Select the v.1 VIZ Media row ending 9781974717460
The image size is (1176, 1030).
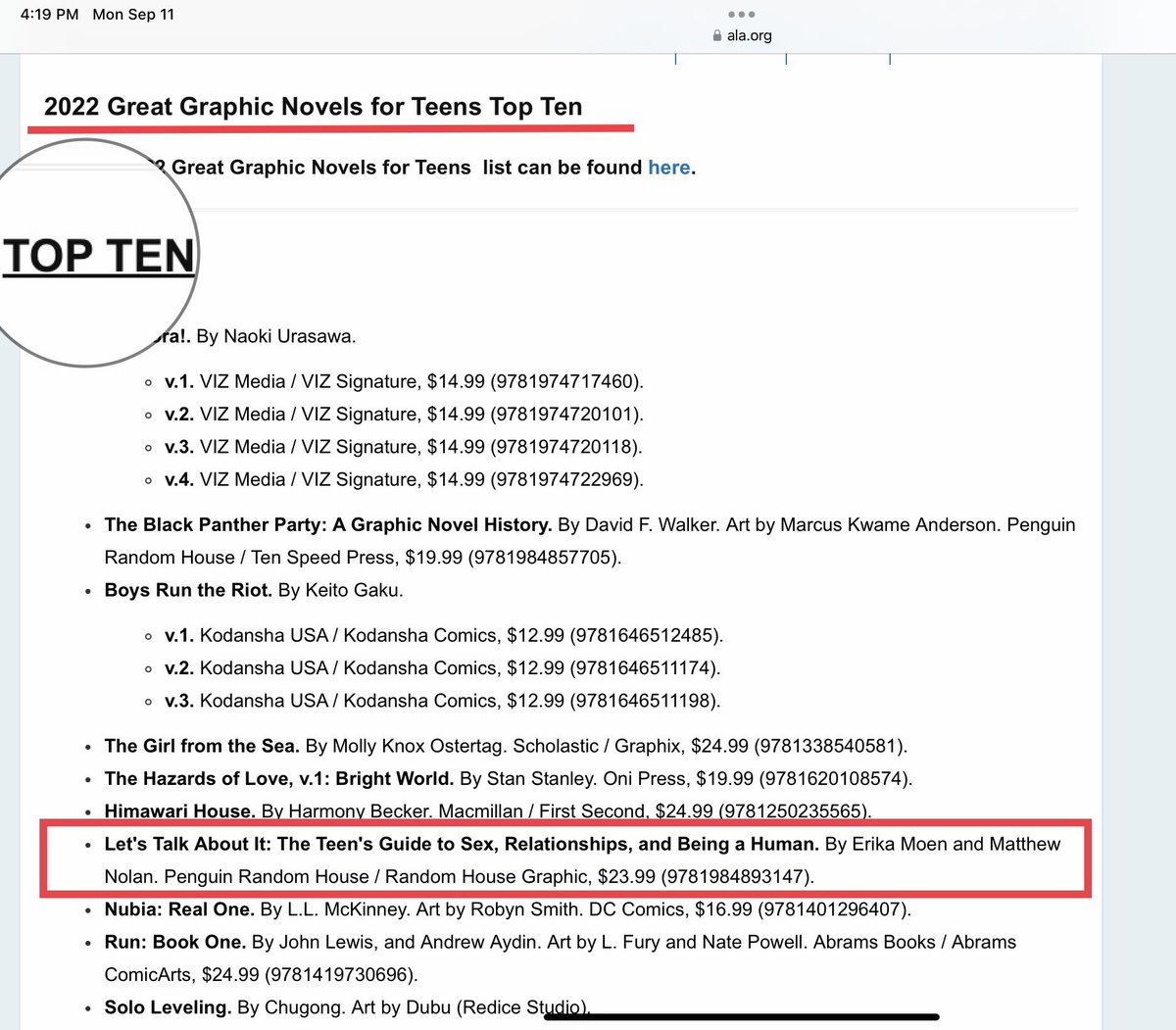point(404,381)
